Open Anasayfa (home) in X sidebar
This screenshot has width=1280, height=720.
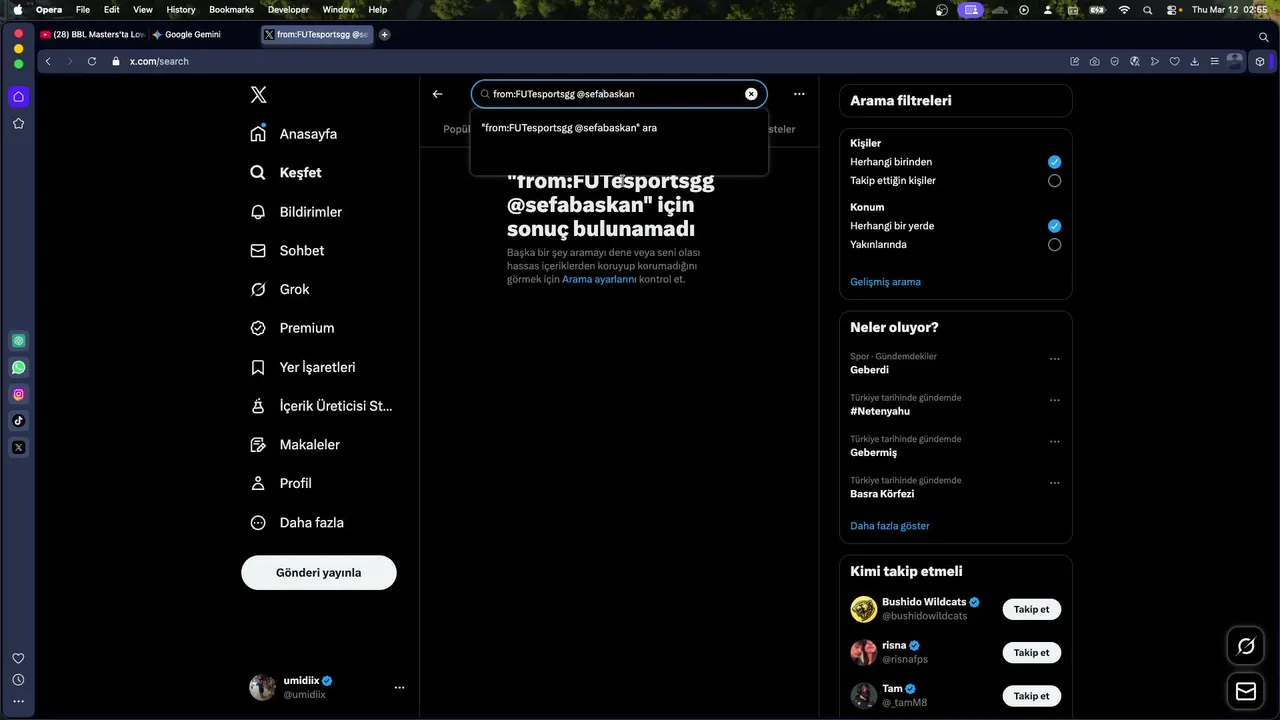[294, 134]
